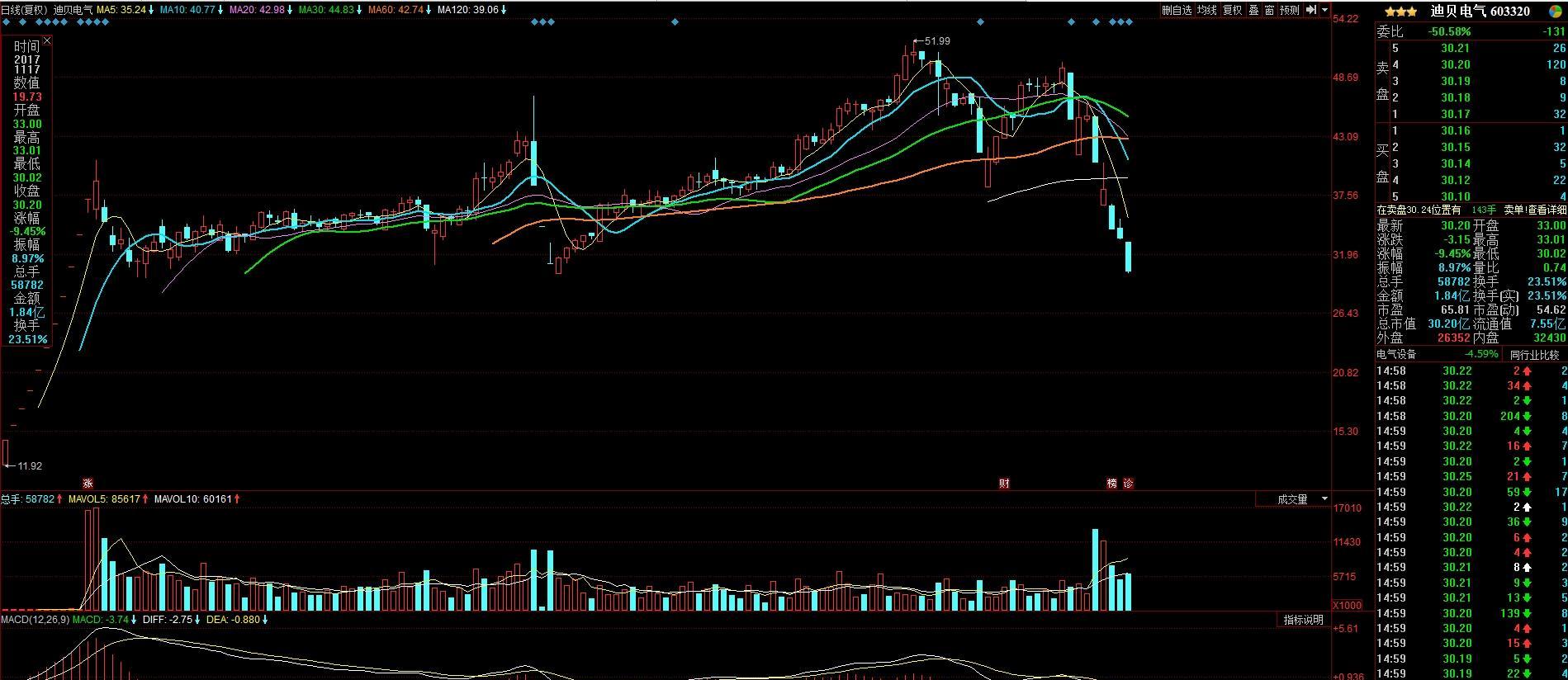Click the MA30 down arrow indicator

click(359, 10)
